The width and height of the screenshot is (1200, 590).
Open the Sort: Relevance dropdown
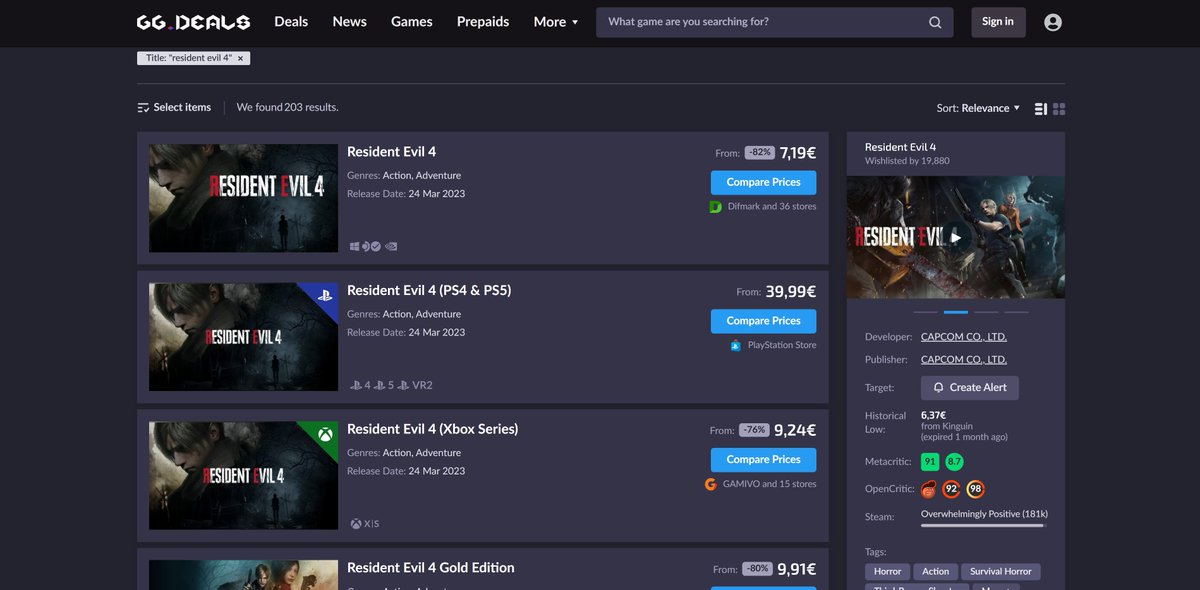978,108
